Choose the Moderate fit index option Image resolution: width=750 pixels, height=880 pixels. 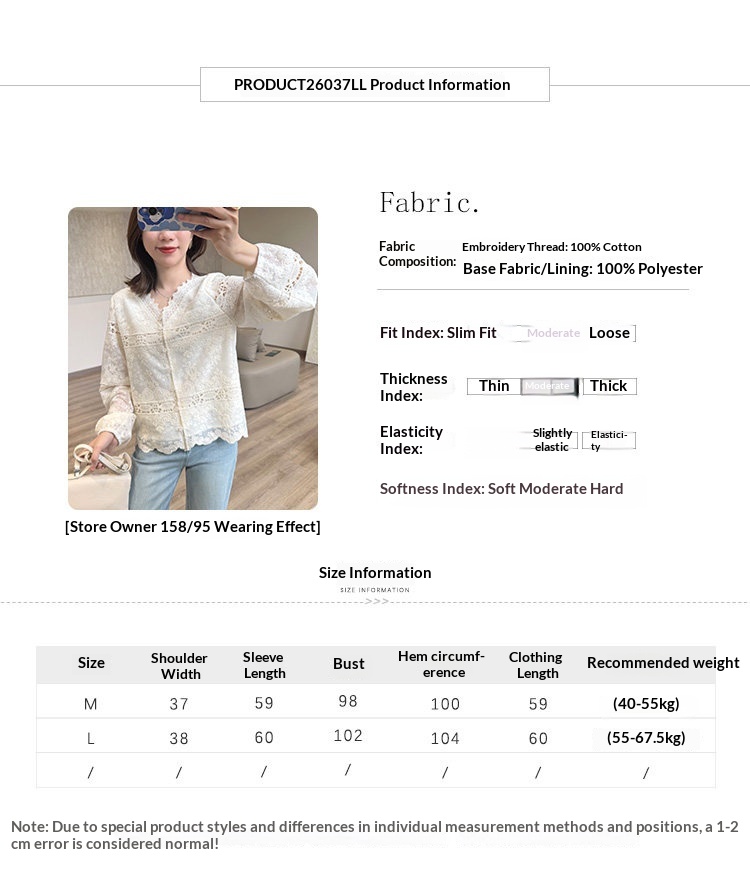coord(554,333)
